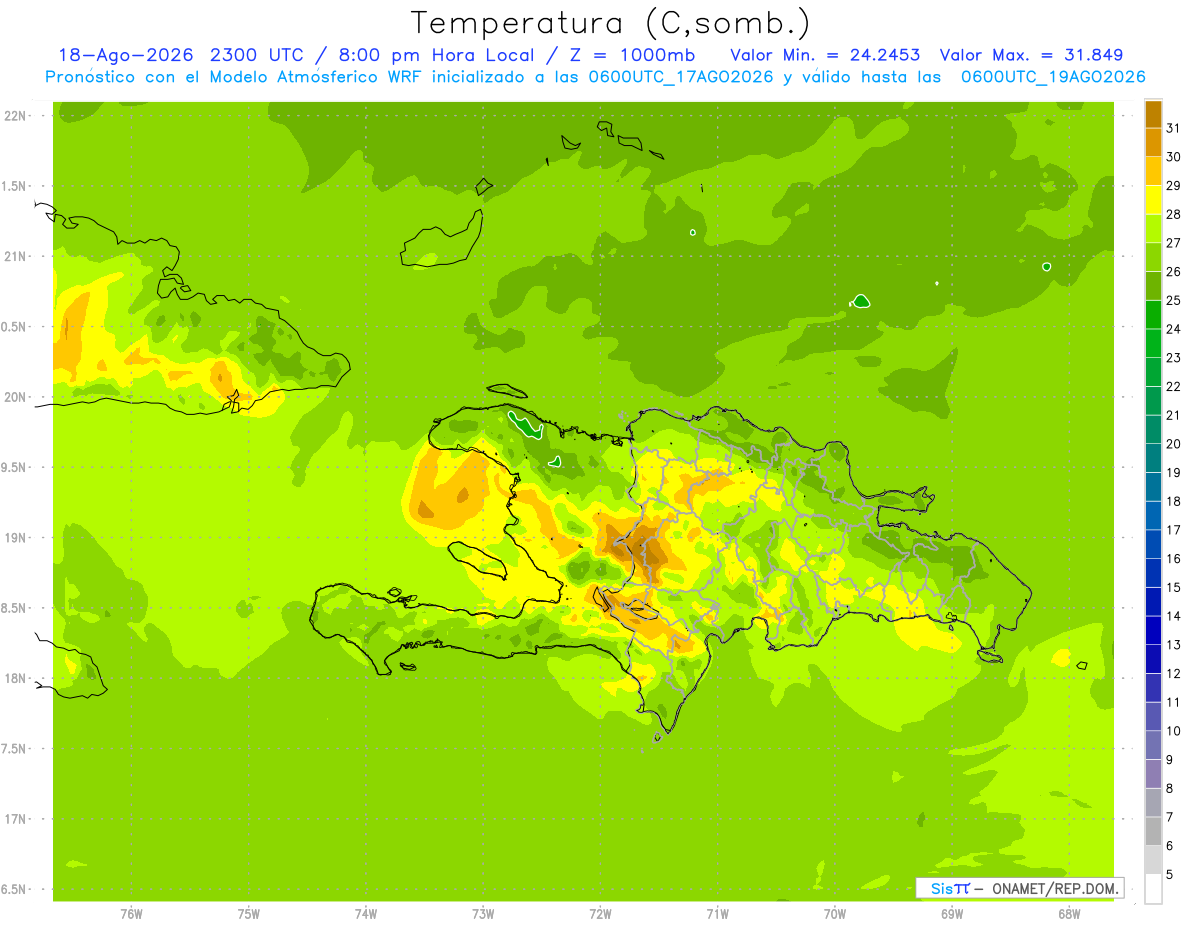Viewport: 1200px width, 927px height.
Task: Click the darkest orange colorbar segment above 31
Action: (x=1153, y=114)
